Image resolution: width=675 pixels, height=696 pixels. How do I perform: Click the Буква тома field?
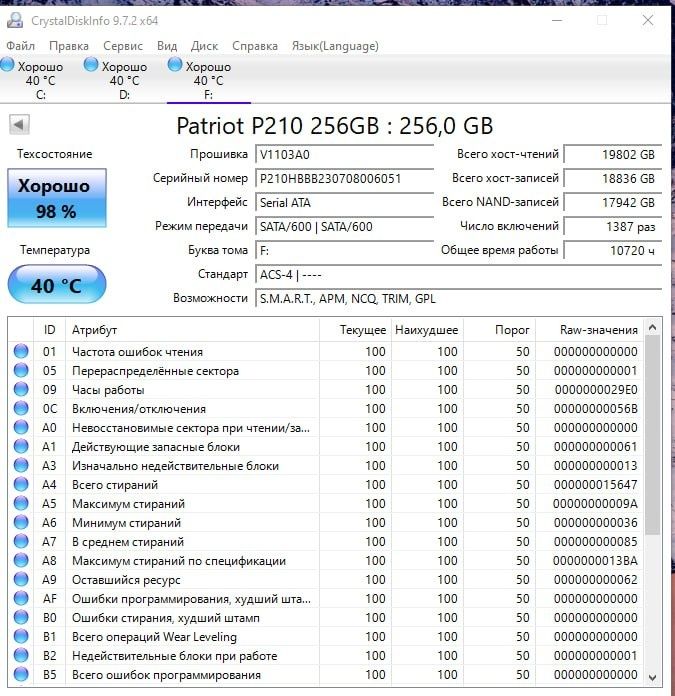coord(345,250)
